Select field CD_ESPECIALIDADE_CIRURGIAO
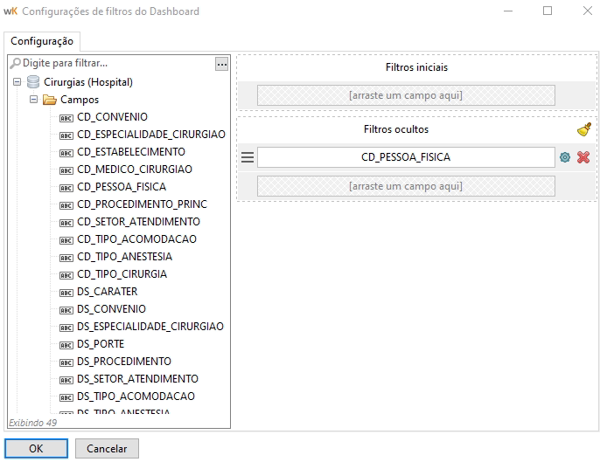 [151, 134]
